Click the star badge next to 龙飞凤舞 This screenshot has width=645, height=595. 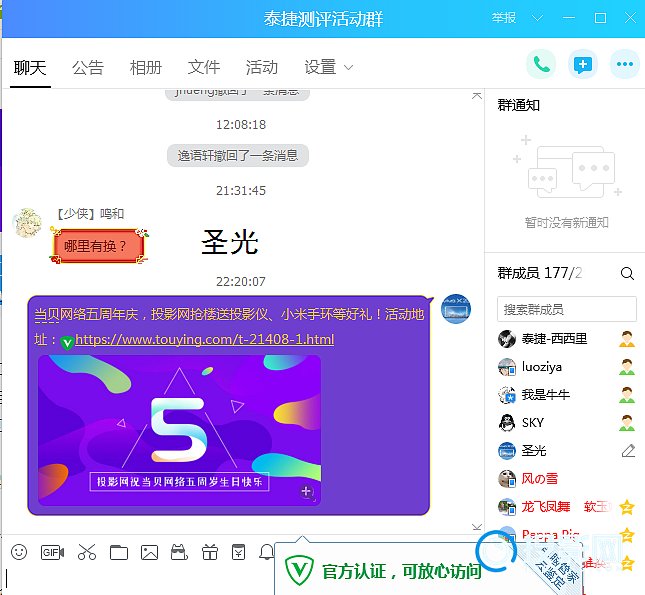pyautogui.click(x=627, y=507)
